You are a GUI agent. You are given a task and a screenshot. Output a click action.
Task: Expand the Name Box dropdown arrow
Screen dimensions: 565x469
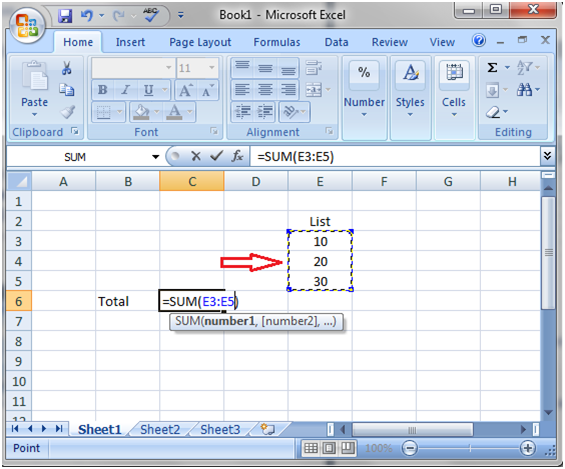pos(155,157)
